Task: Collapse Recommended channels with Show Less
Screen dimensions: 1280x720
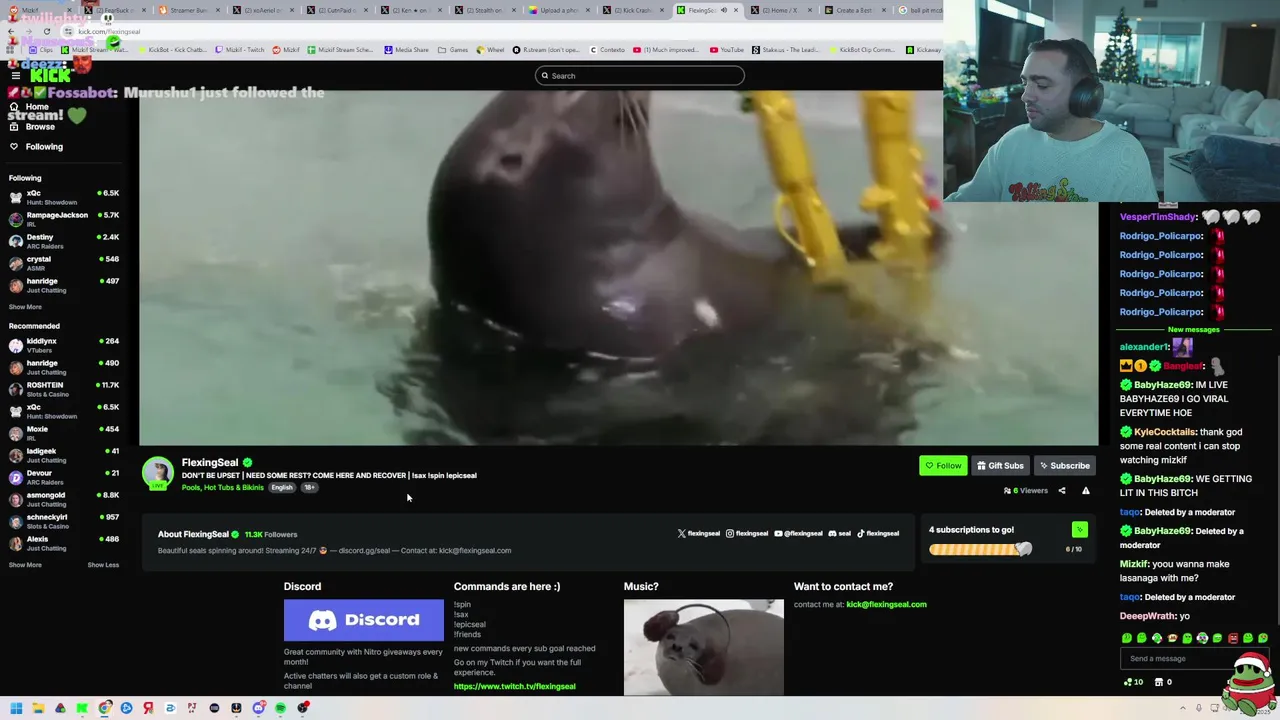Action: (103, 565)
